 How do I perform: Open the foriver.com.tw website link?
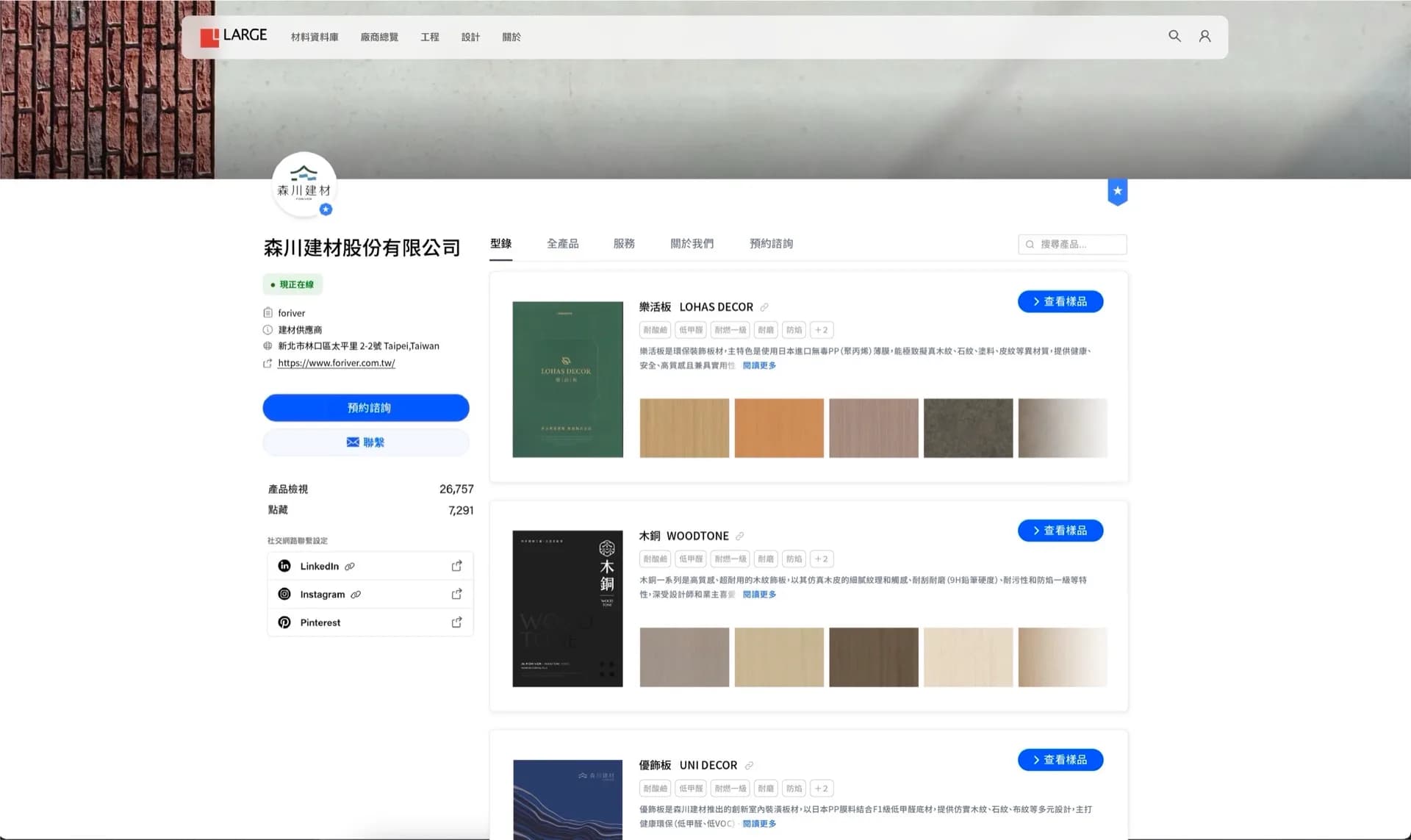coord(337,363)
